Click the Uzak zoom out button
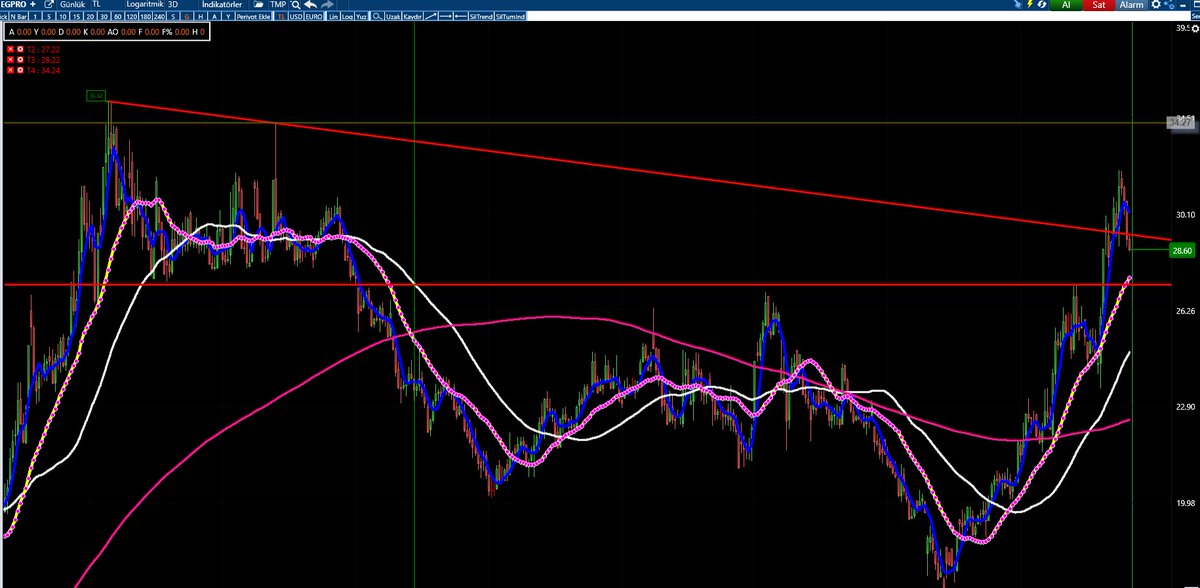The width and height of the screenshot is (1200, 588). (x=394, y=17)
